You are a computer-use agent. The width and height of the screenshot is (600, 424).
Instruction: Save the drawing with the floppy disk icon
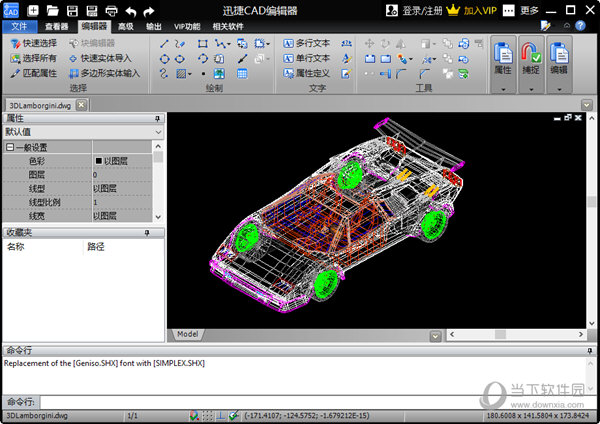pyautogui.click(x=72, y=11)
